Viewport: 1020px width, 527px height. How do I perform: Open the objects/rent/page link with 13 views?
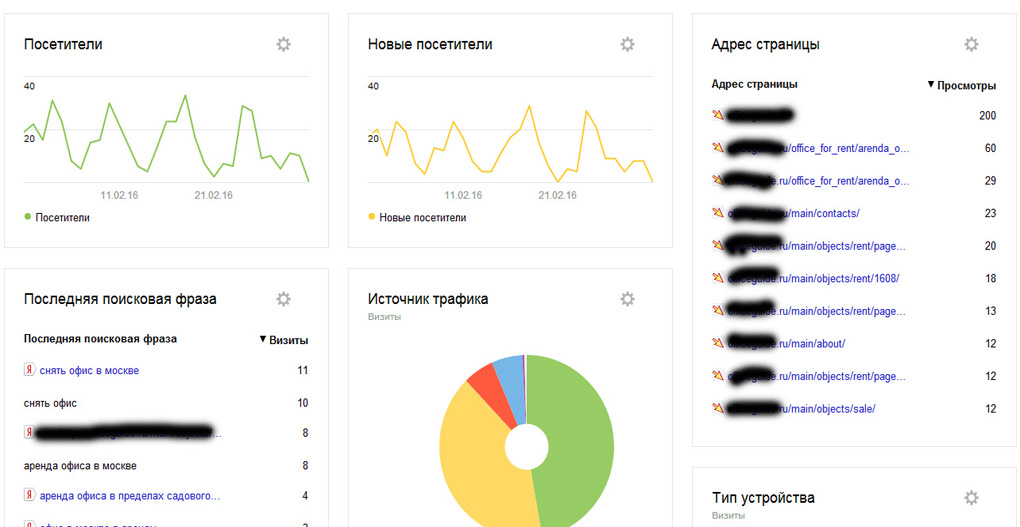(x=816, y=311)
